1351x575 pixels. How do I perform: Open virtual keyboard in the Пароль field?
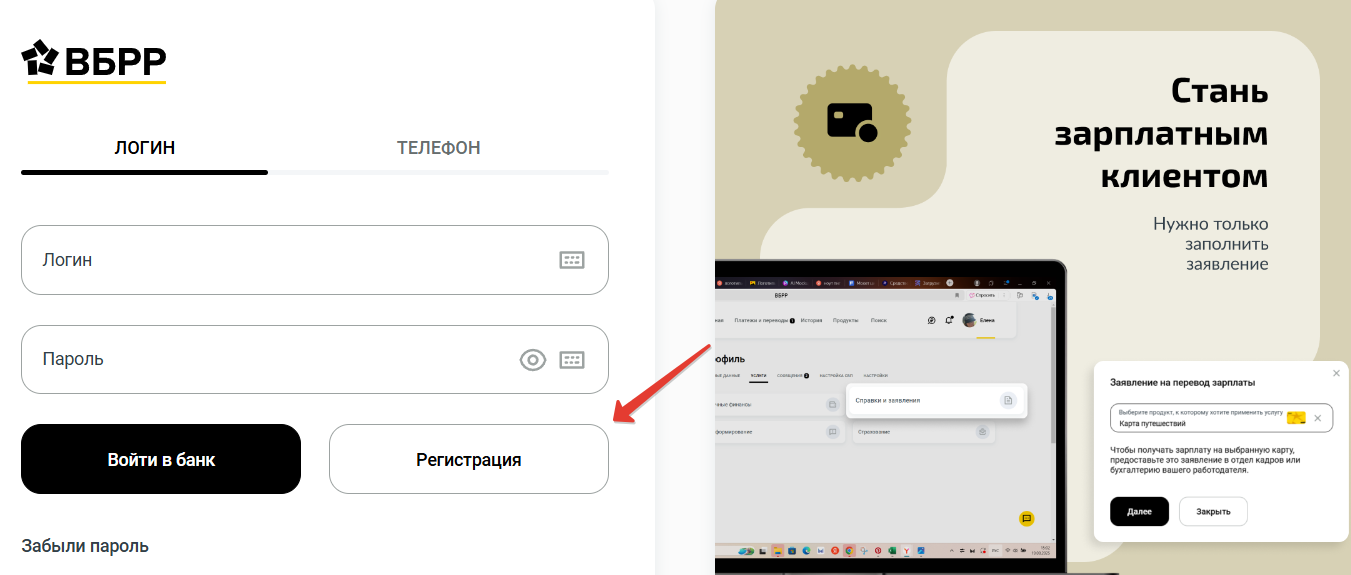click(x=571, y=360)
